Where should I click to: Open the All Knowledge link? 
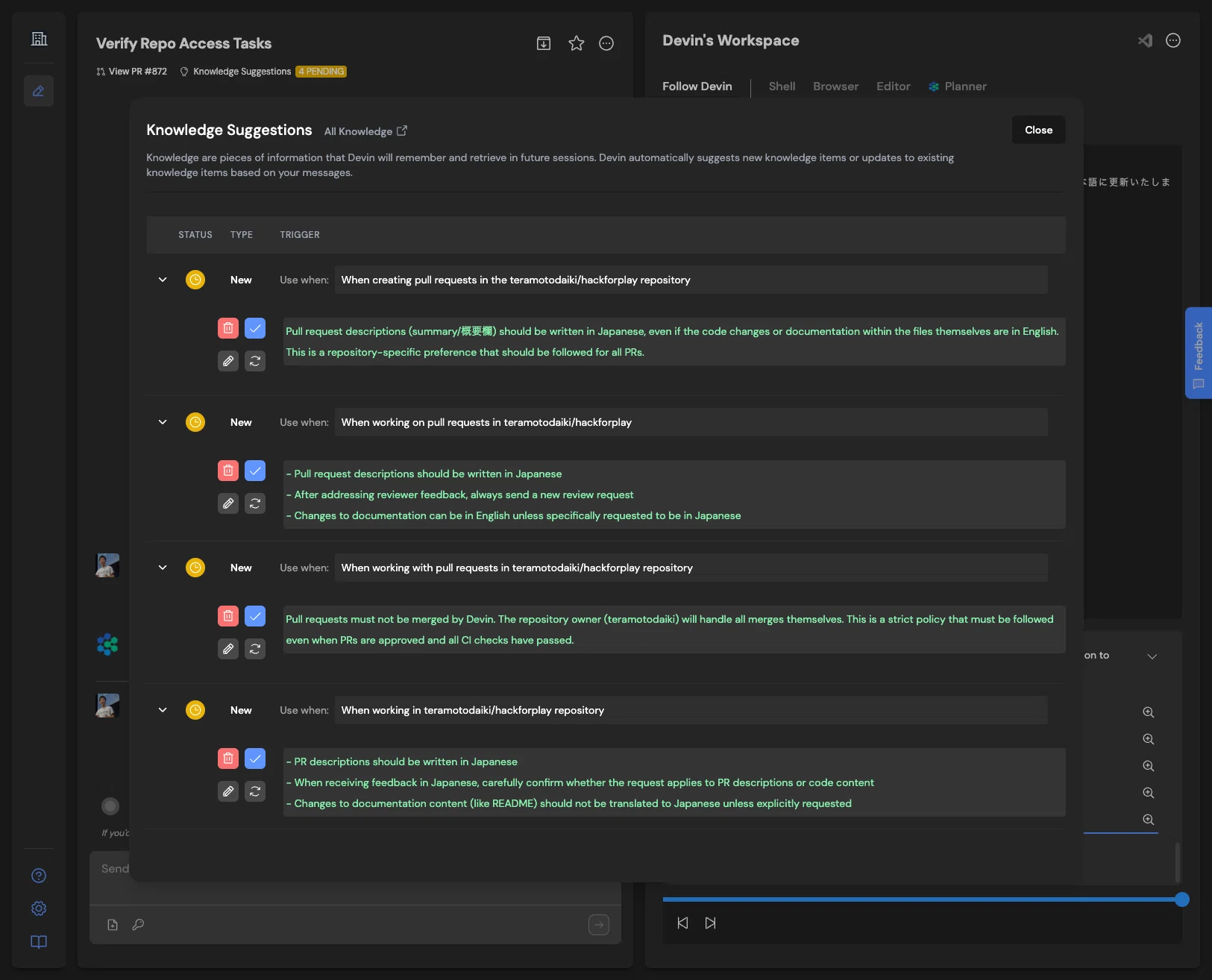click(x=365, y=131)
